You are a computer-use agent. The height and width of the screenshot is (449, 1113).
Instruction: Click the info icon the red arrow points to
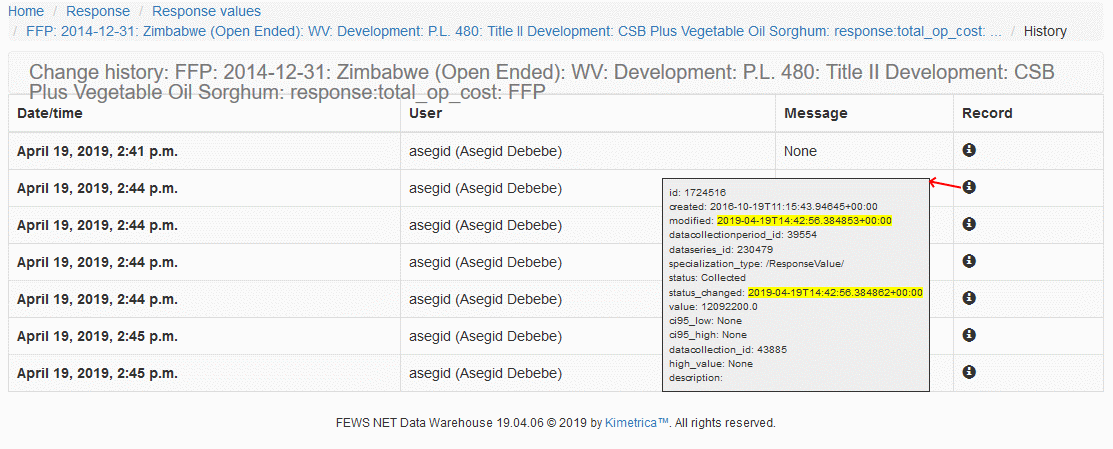[968, 187]
